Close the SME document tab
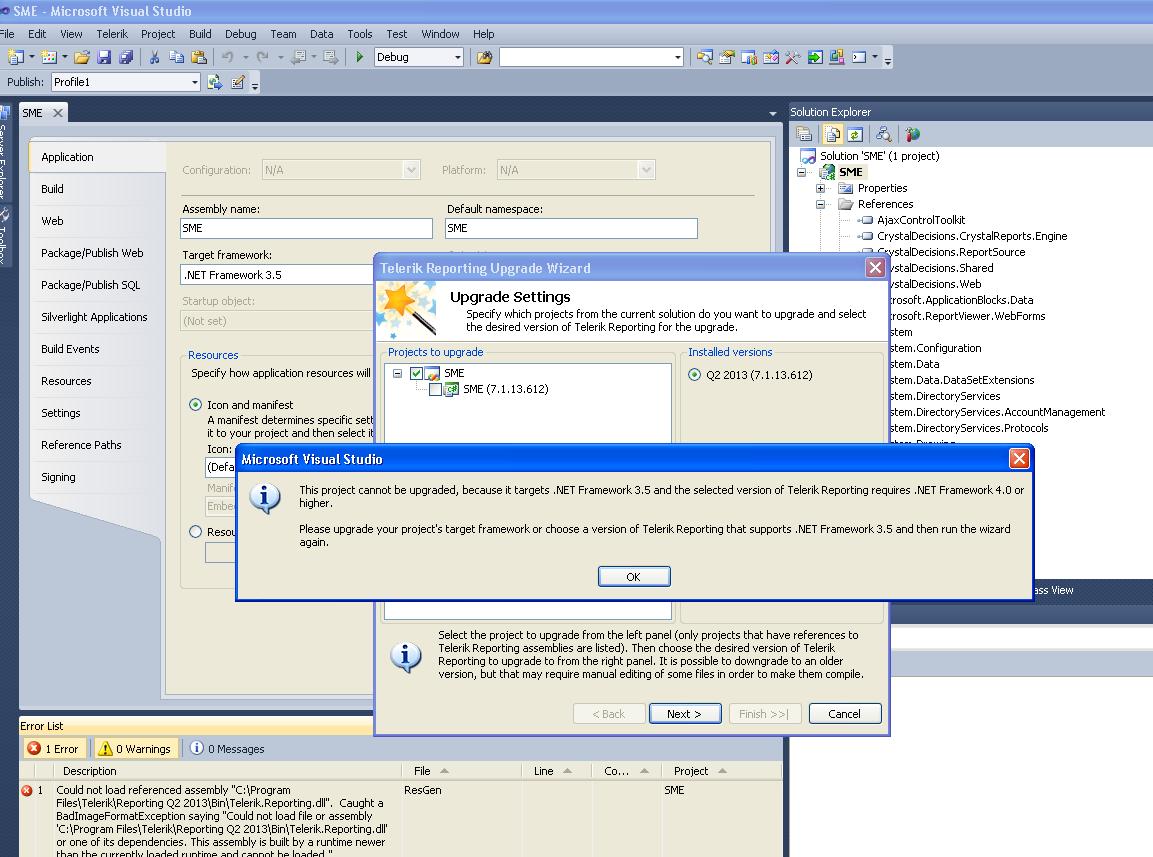Viewport: 1153px width, 857px height. tap(57, 113)
